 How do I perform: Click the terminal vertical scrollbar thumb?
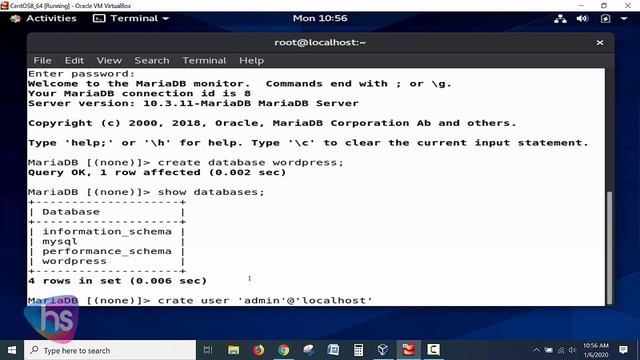(609, 247)
